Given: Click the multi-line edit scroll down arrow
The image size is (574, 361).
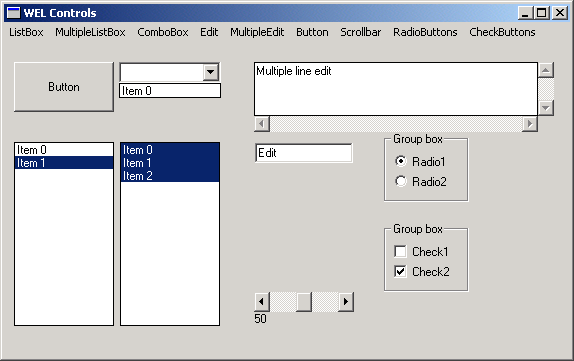Looking at the screenshot, I should point(546,108).
